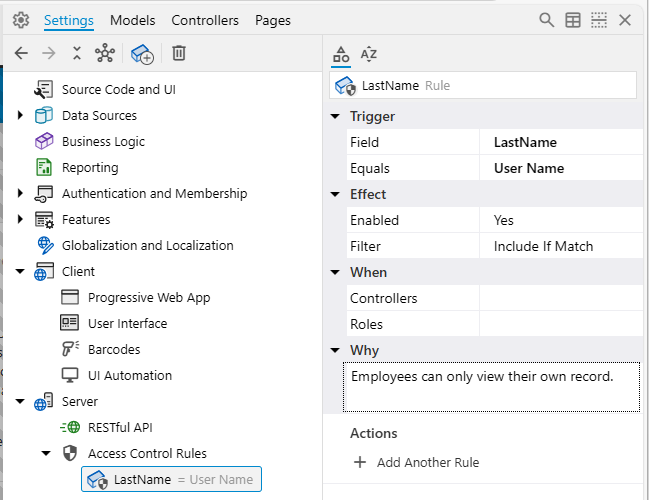
Task: Switch to categorized properties view
Action: coord(341,55)
